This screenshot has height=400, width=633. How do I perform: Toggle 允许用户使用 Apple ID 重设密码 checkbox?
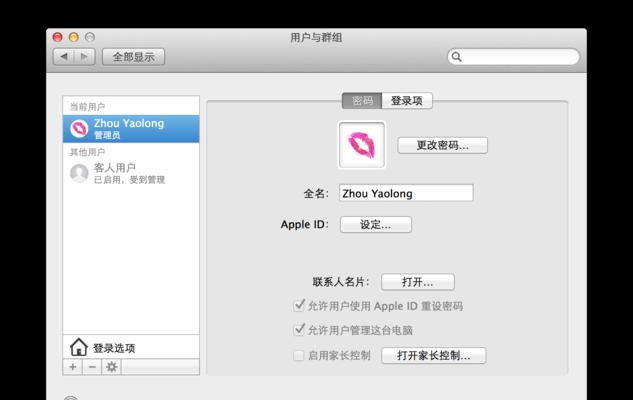point(299,306)
